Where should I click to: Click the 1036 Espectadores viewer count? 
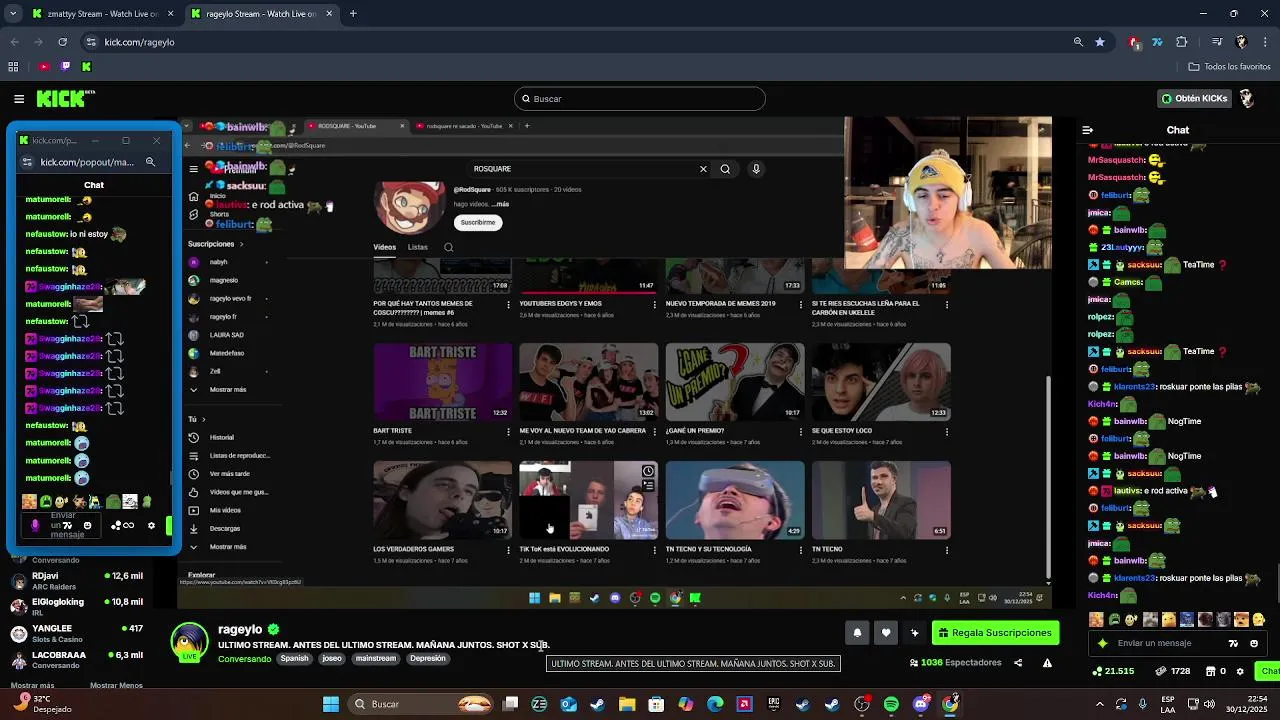[955, 662]
